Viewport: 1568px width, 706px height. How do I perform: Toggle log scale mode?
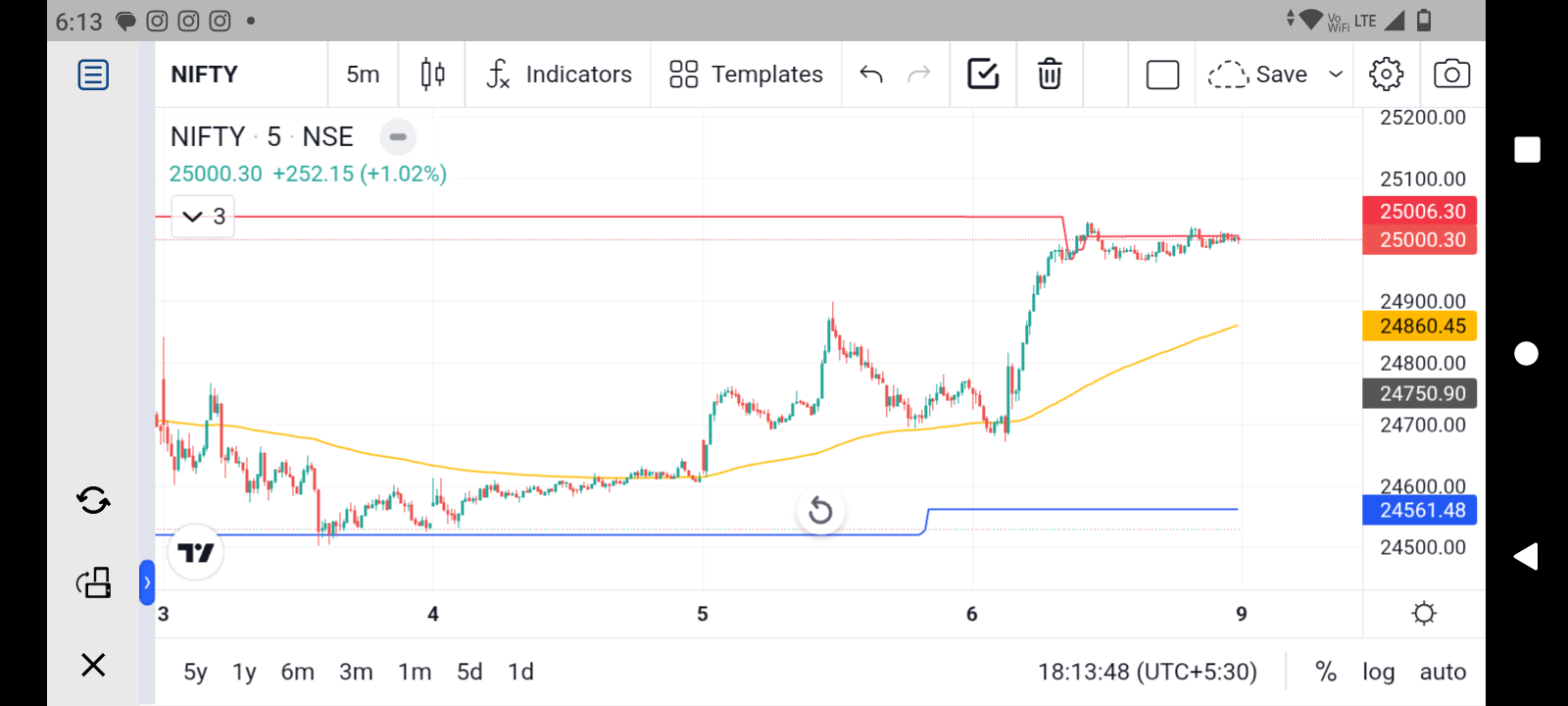tap(1378, 672)
